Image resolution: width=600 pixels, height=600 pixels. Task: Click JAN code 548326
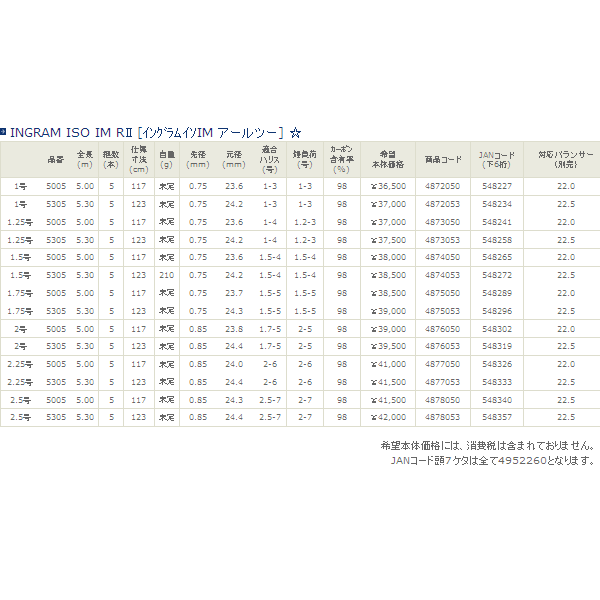click(x=497, y=364)
